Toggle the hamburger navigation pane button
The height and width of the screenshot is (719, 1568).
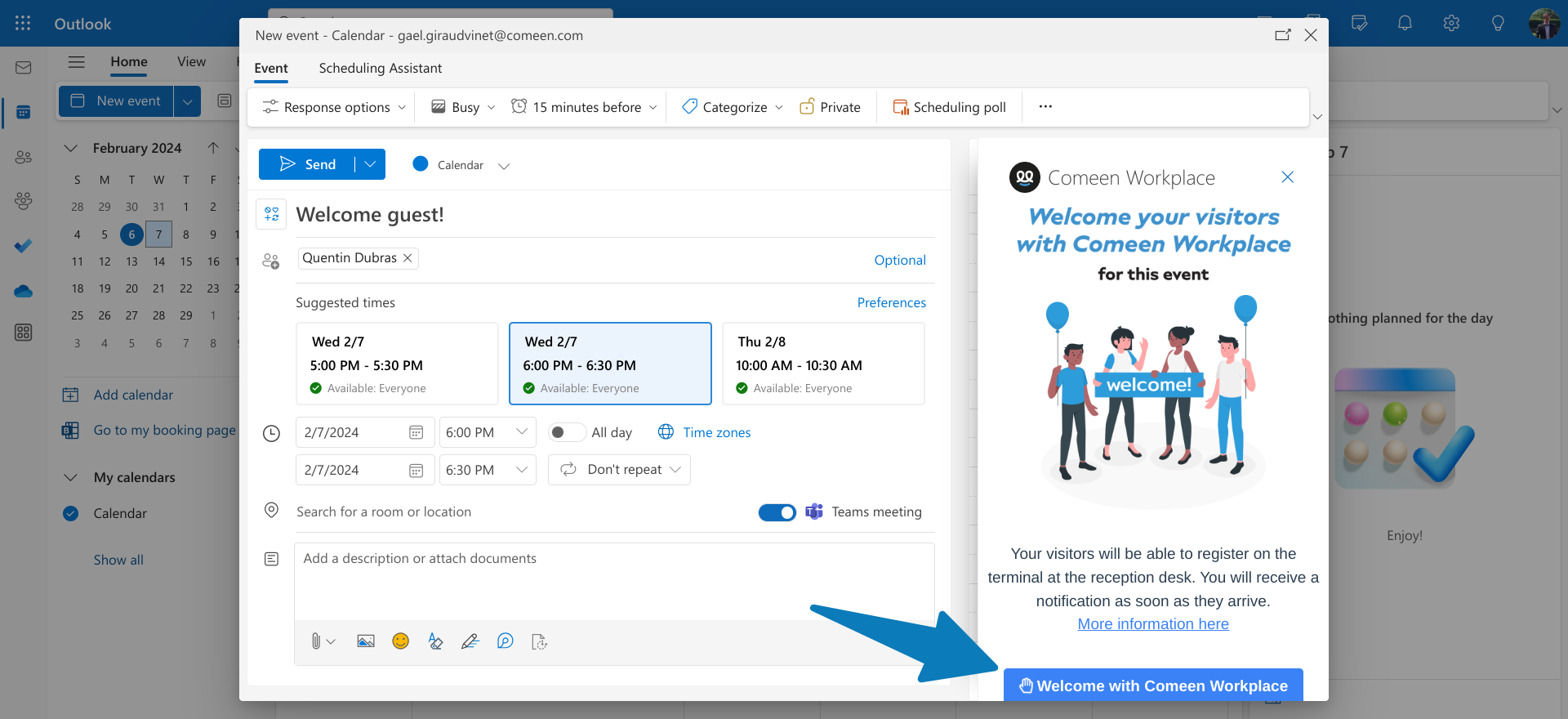tap(77, 62)
